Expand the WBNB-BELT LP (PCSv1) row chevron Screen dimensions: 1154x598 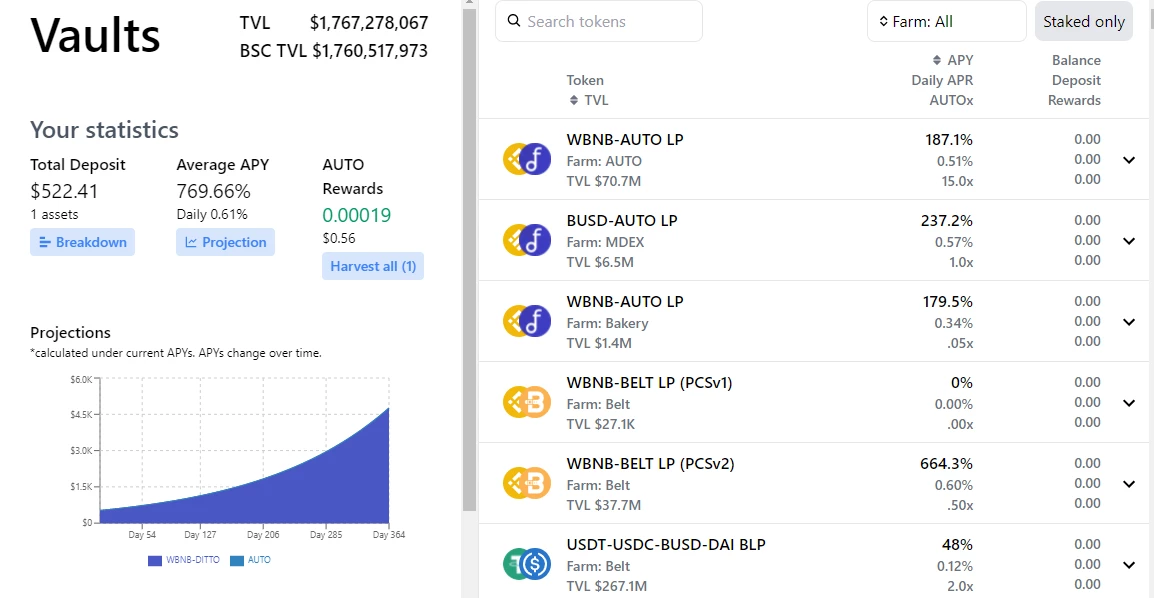1129,402
